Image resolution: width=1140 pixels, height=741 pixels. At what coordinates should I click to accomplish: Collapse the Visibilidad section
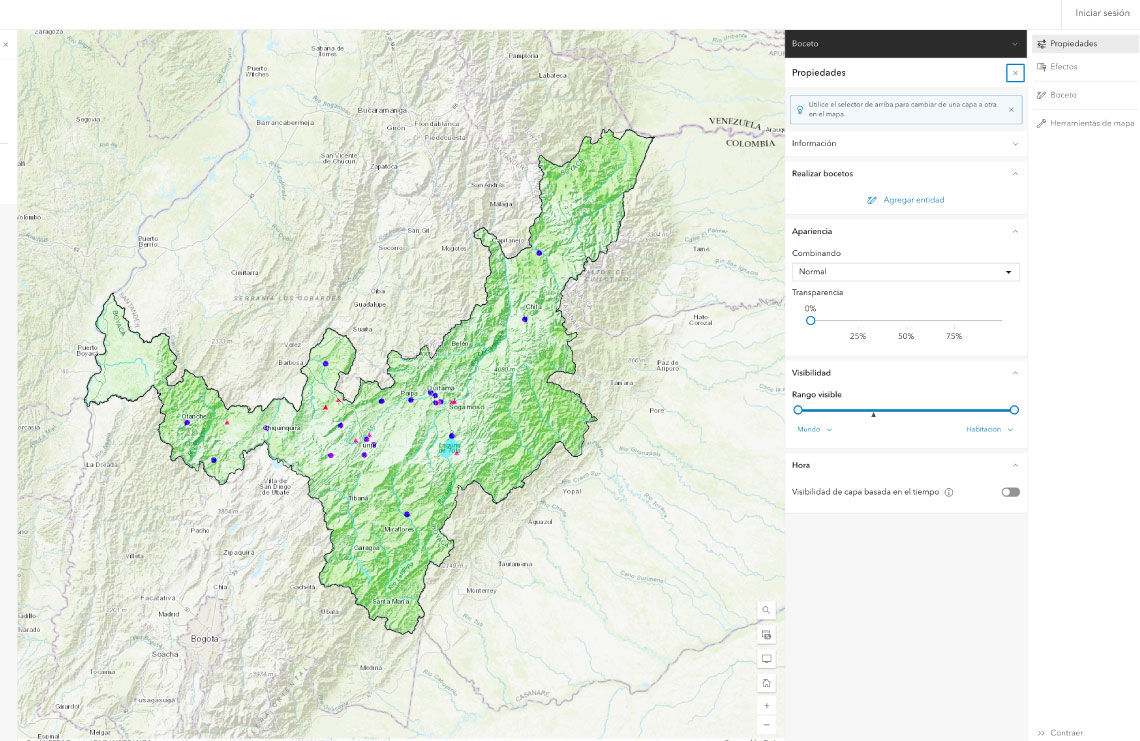[1015, 373]
